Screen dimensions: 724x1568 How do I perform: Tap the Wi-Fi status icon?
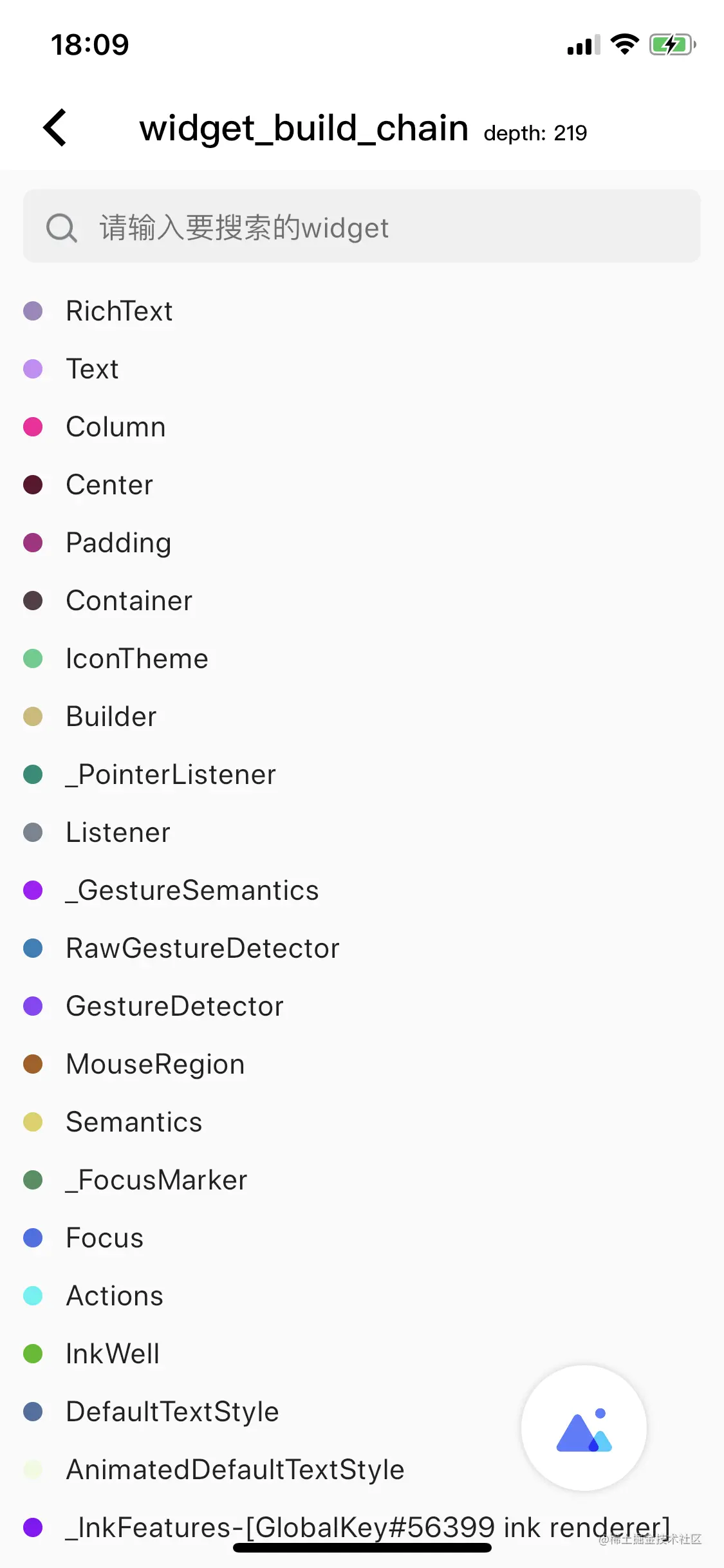(x=624, y=44)
